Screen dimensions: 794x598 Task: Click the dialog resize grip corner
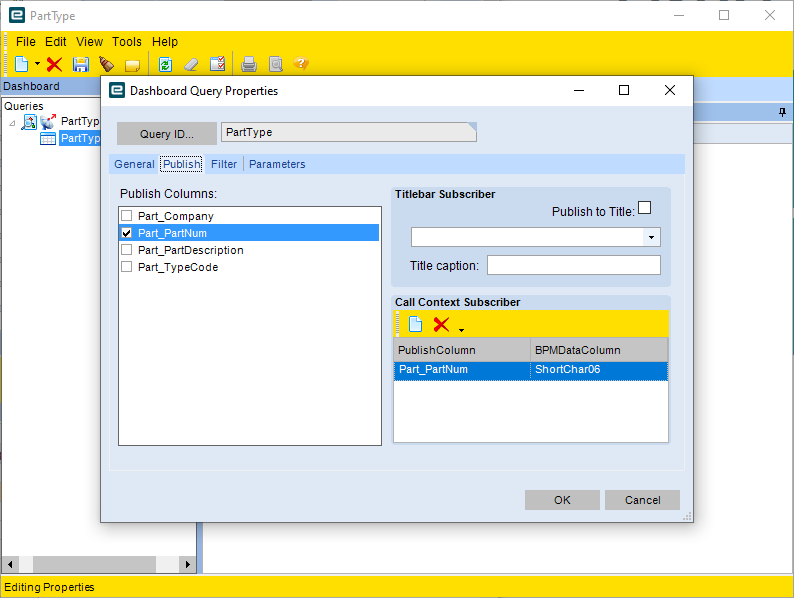(687, 516)
